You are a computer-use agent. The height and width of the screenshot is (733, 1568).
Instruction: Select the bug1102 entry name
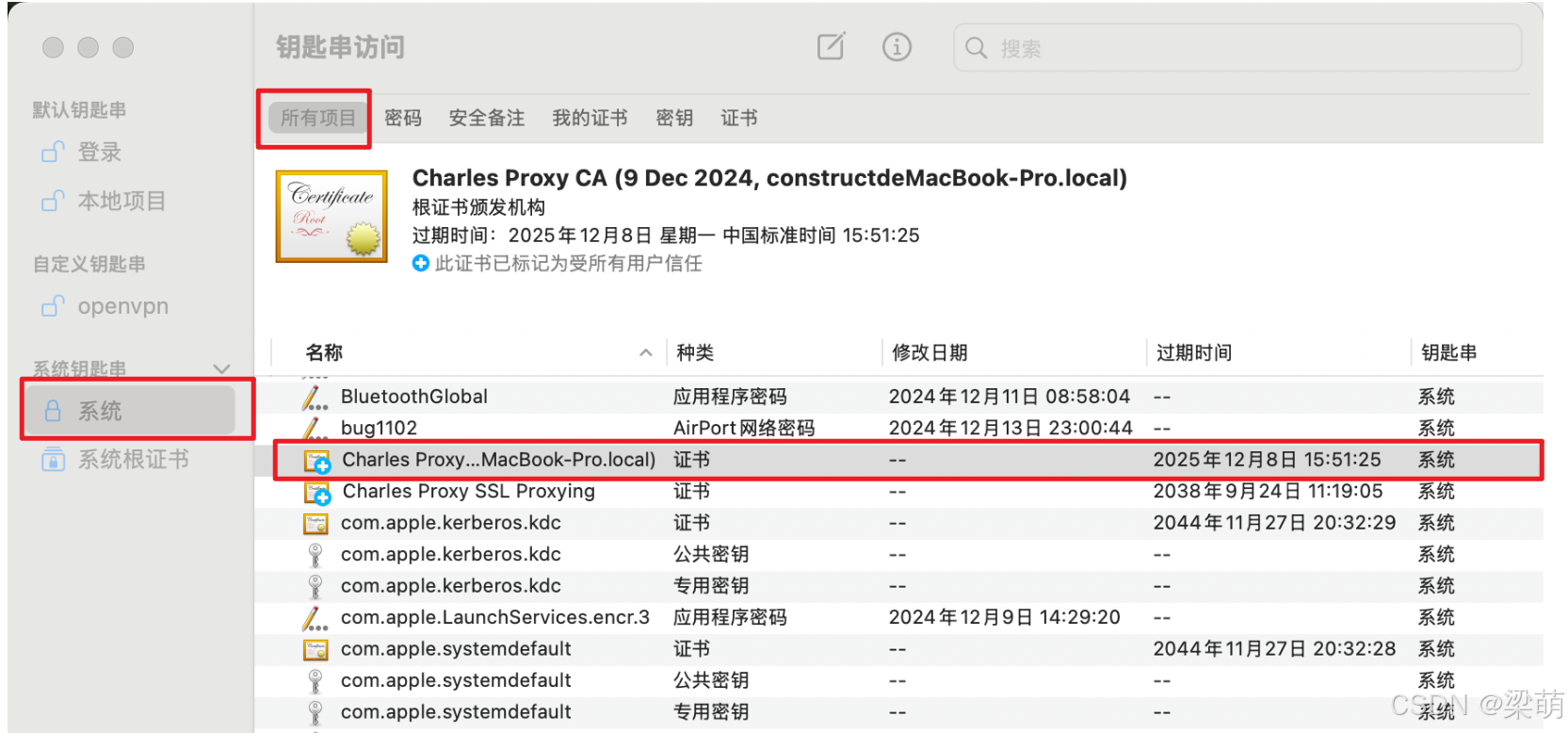coord(379,428)
